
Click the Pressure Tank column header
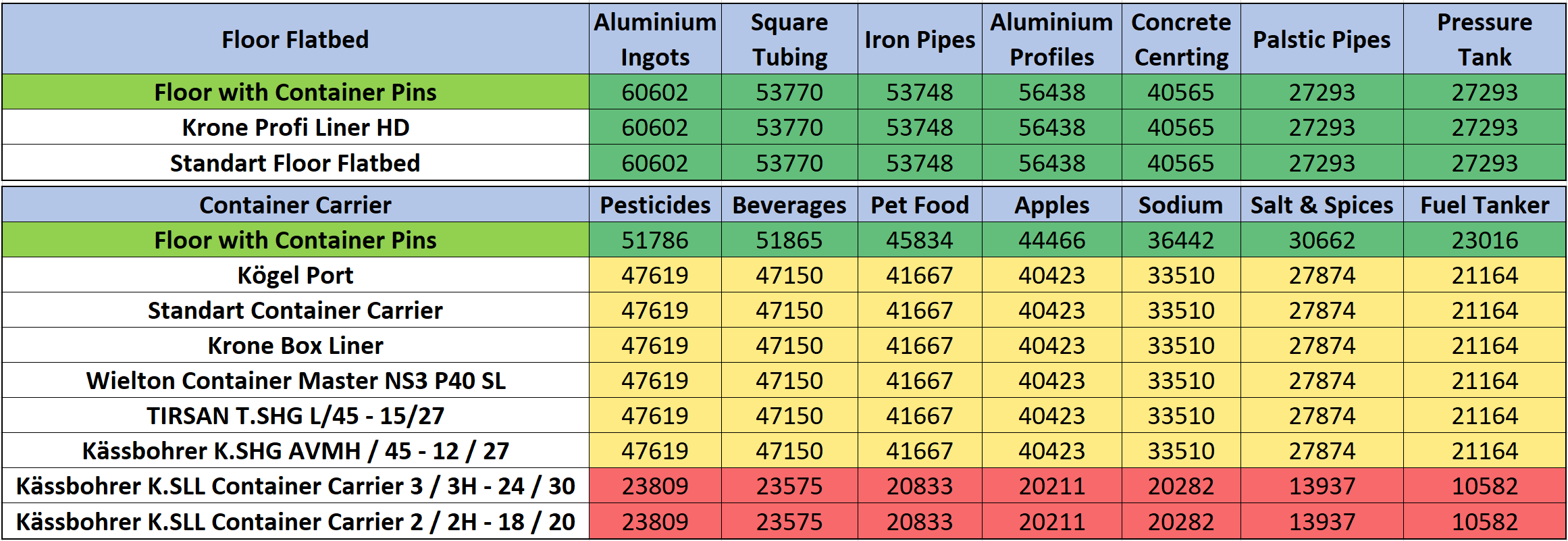click(1484, 39)
